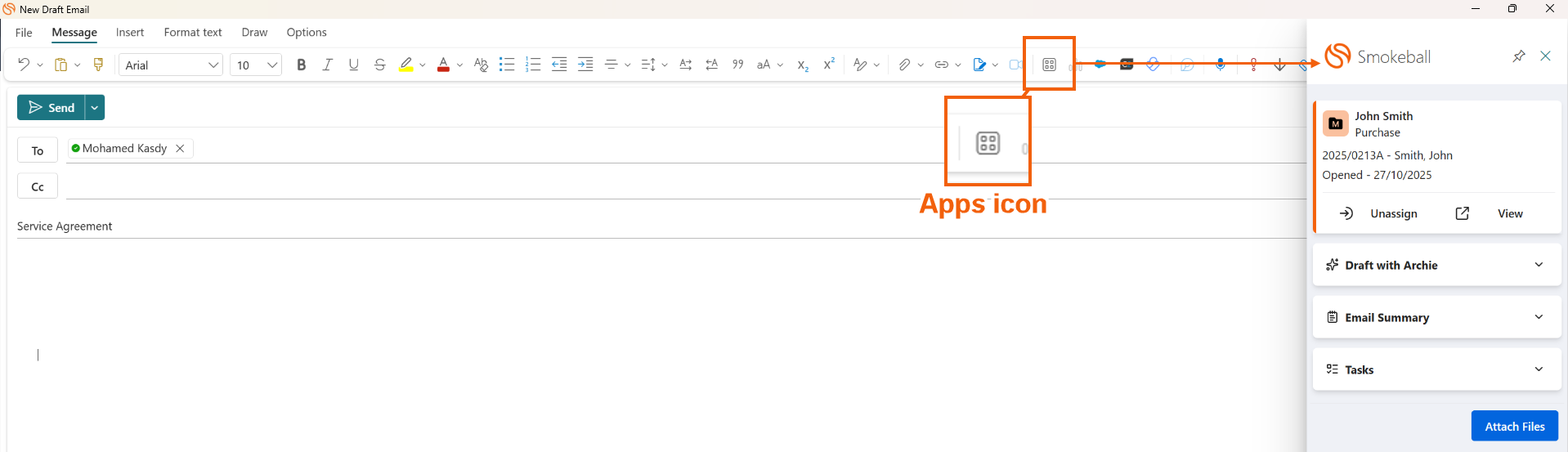Insert a bulleted list
This screenshot has height=452, width=1568.
(507, 65)
